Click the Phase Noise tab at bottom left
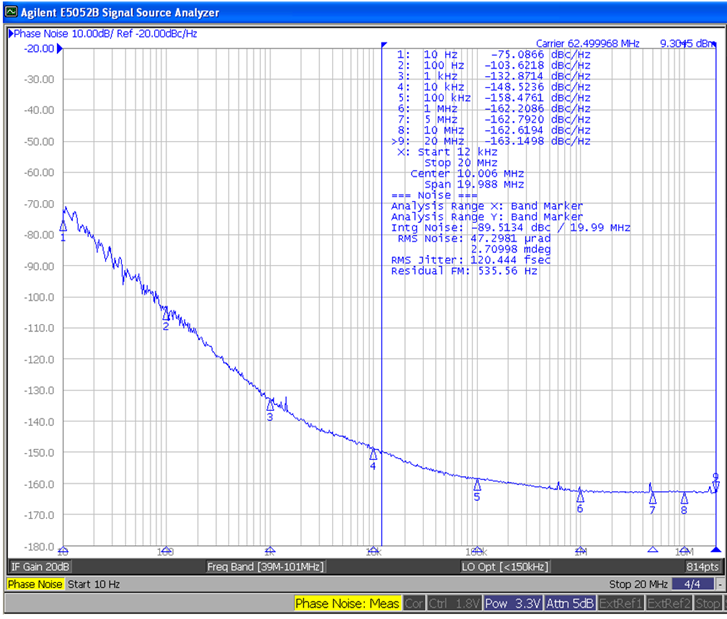This screenshot has height=619, width=727. 36,584
